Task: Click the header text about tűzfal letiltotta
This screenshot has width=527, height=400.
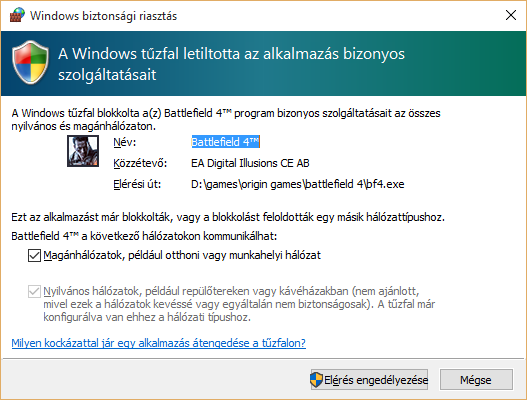Action: click(x=231, y=64)
